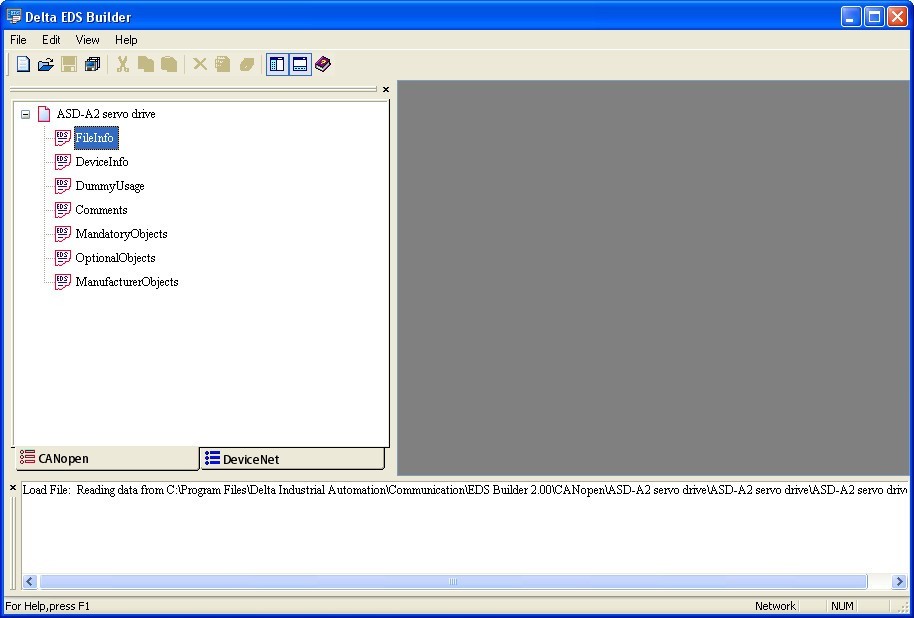The image size is (914, 618).
Task: Select OptionalObjects in the tree
Action: (x=115, y=258)
